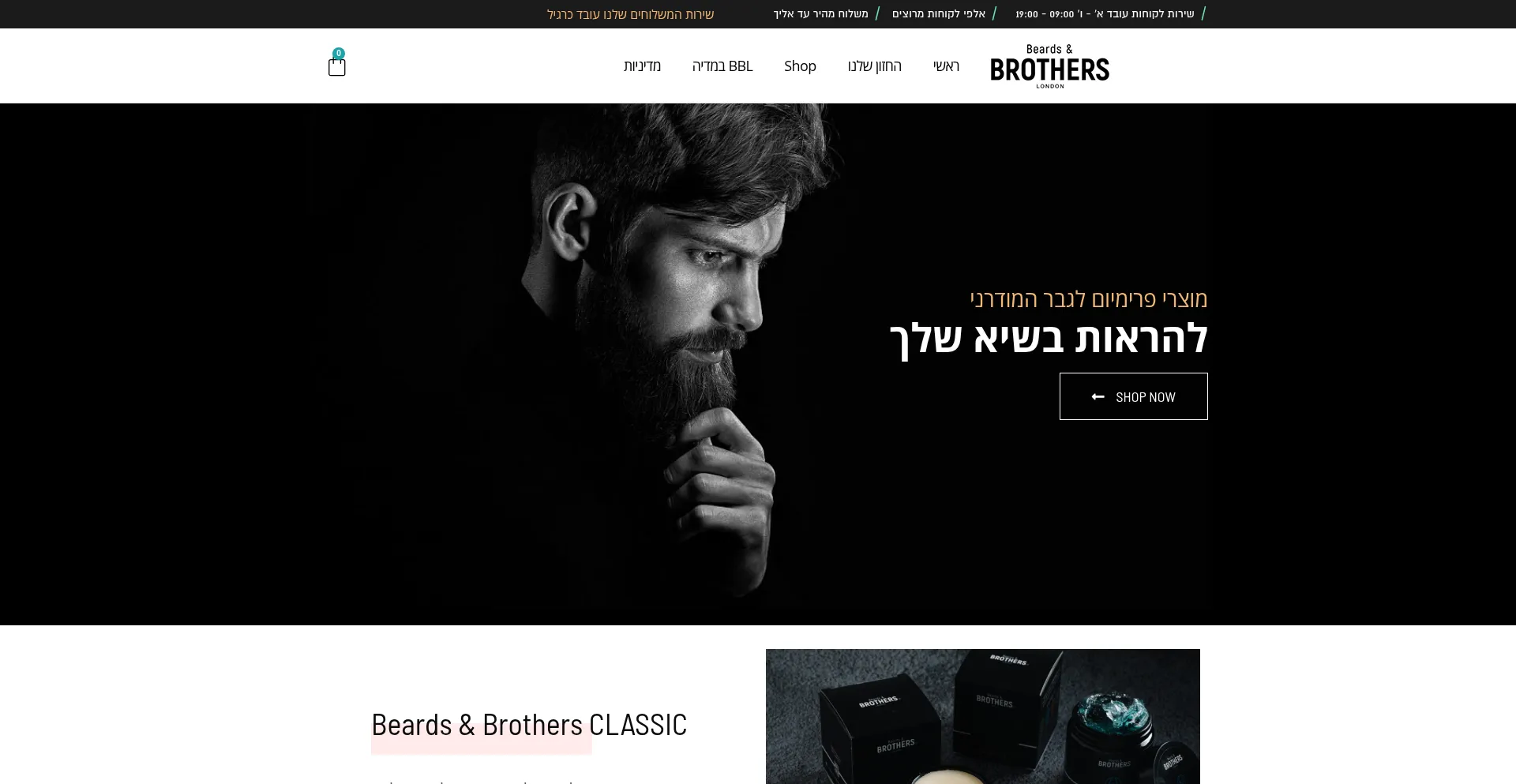Click the SHOP NOW button
1516x784 pixels.
pos(1133,396)
